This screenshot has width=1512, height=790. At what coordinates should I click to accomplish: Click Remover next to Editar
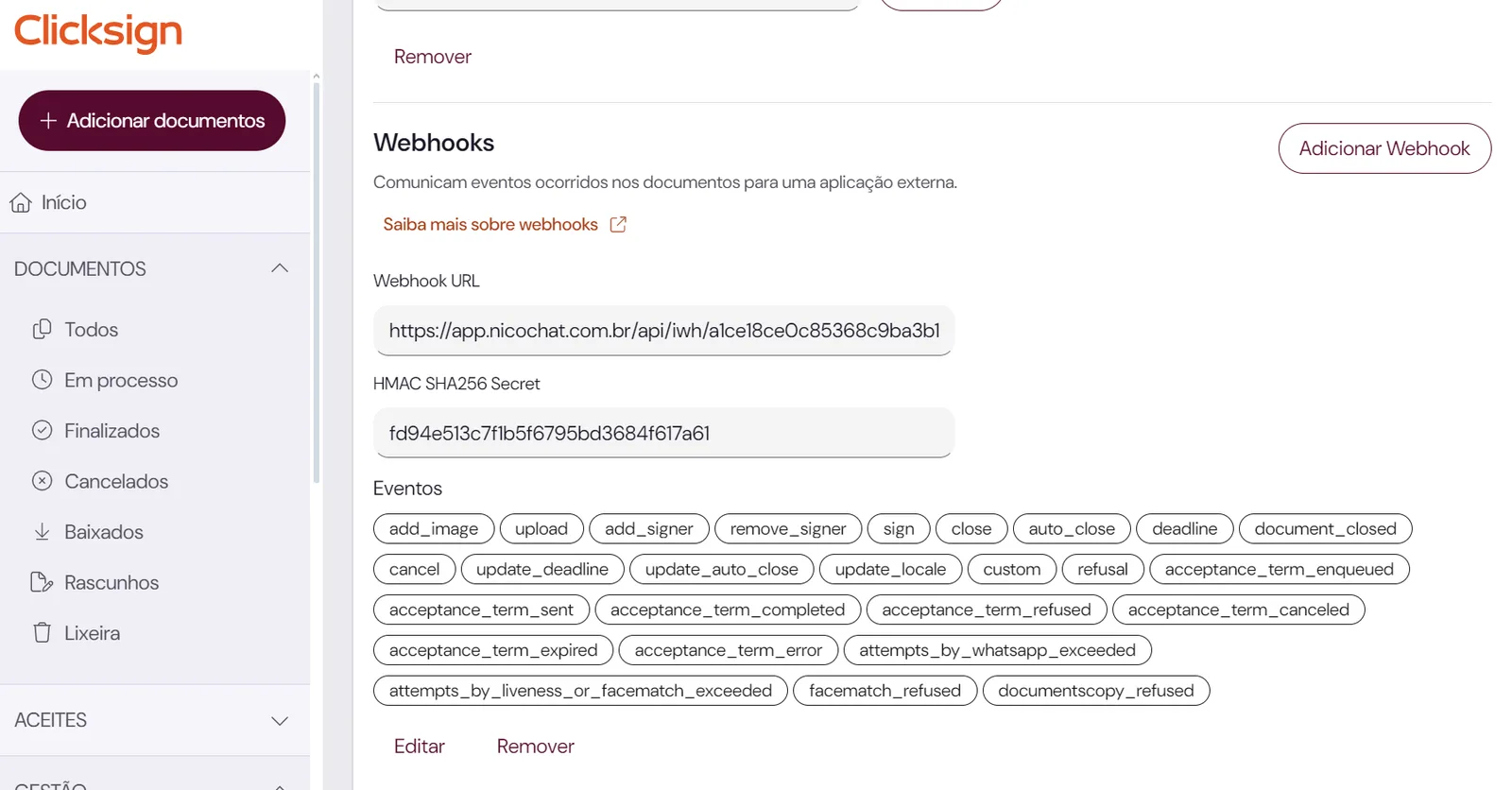(535, 747)
